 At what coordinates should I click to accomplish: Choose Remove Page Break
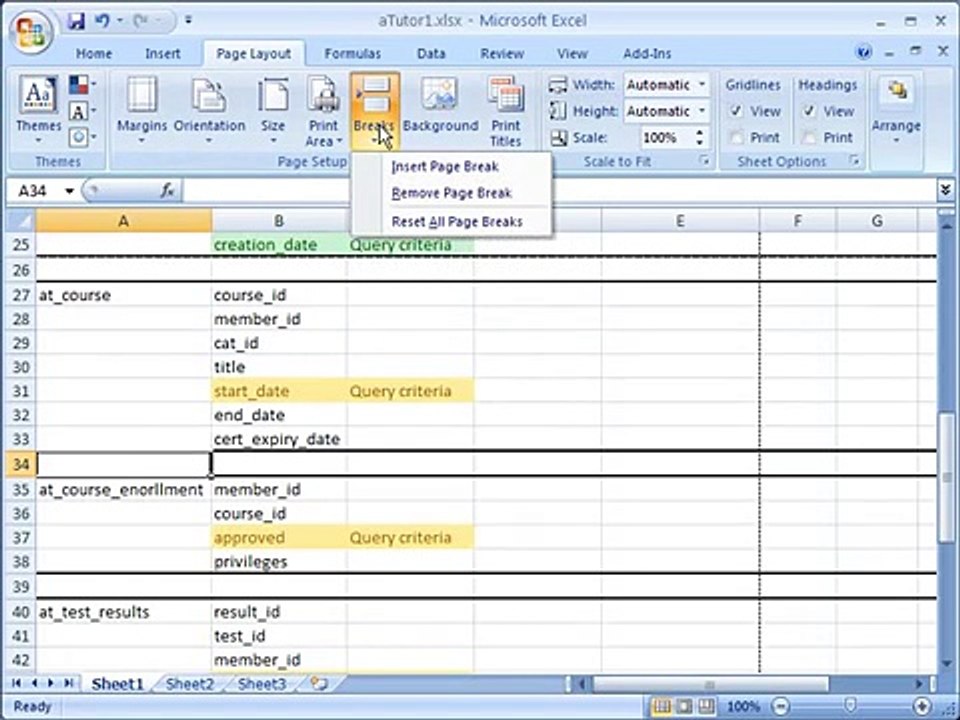pyautogui.click(x=452, y=193)
